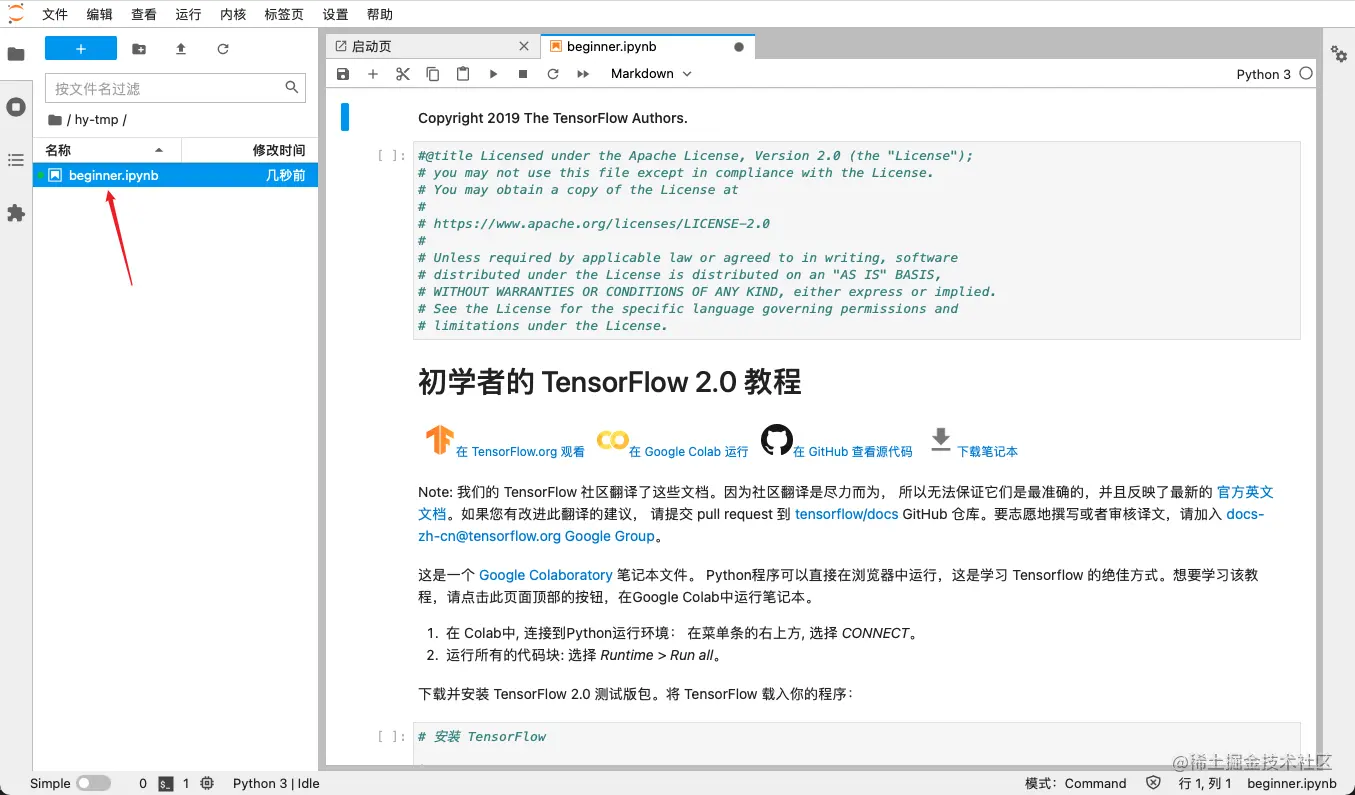1355x795 pixels.
Task: Paste cell from clipboard
Action: pyautogui.click(x=463, y=74)
